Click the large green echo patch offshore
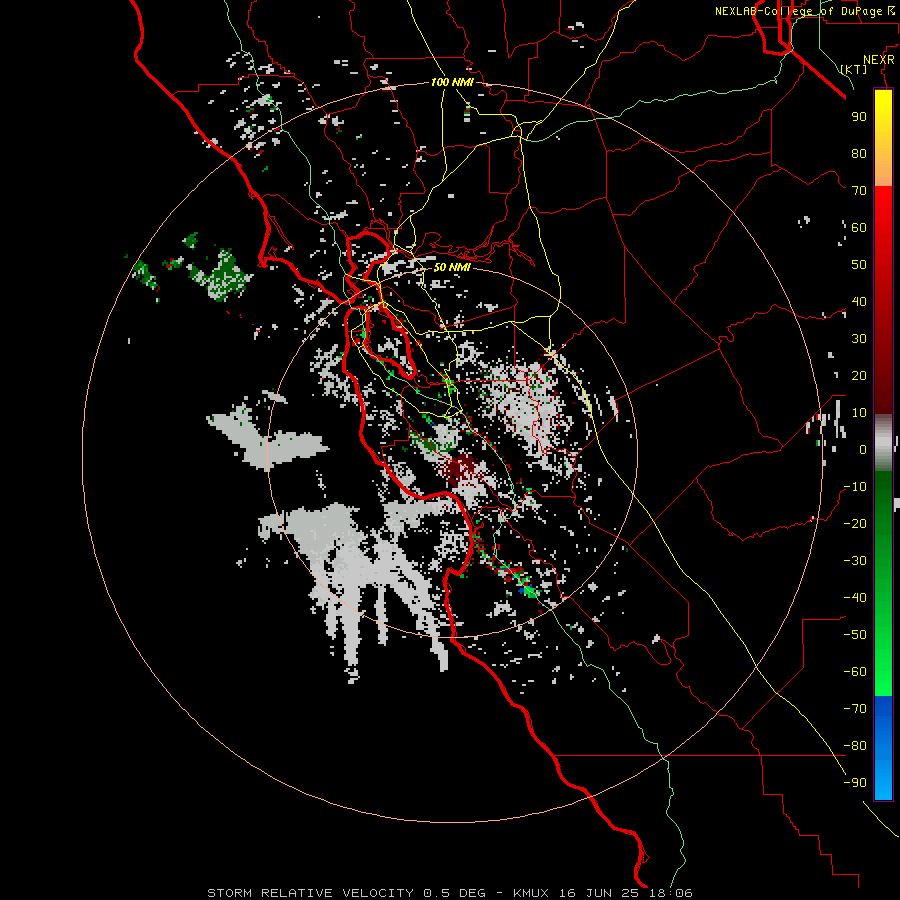Screen dimensions: 900x900 click(x=223, y=274)
